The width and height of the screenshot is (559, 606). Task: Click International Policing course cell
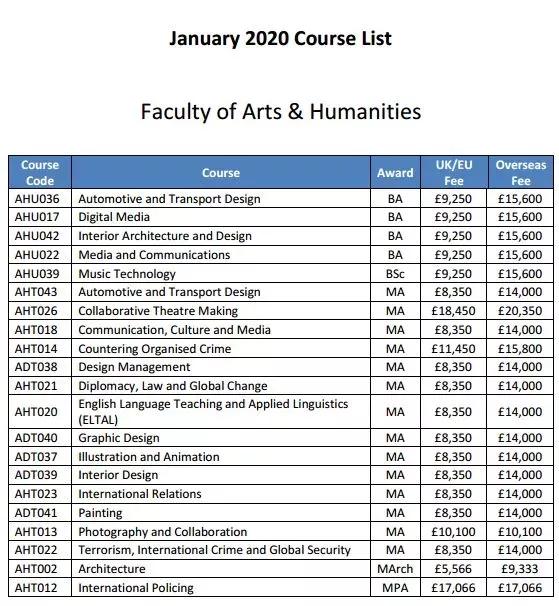coord(221,588)
